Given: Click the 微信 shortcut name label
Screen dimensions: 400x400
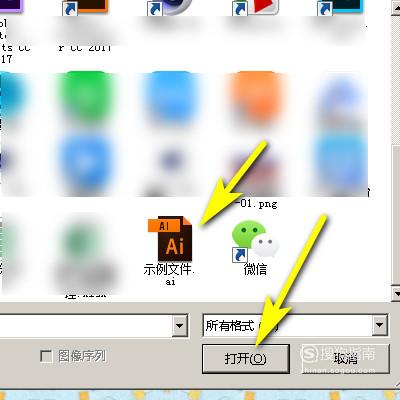Looking at the screenshot, I should pos(255,269).
